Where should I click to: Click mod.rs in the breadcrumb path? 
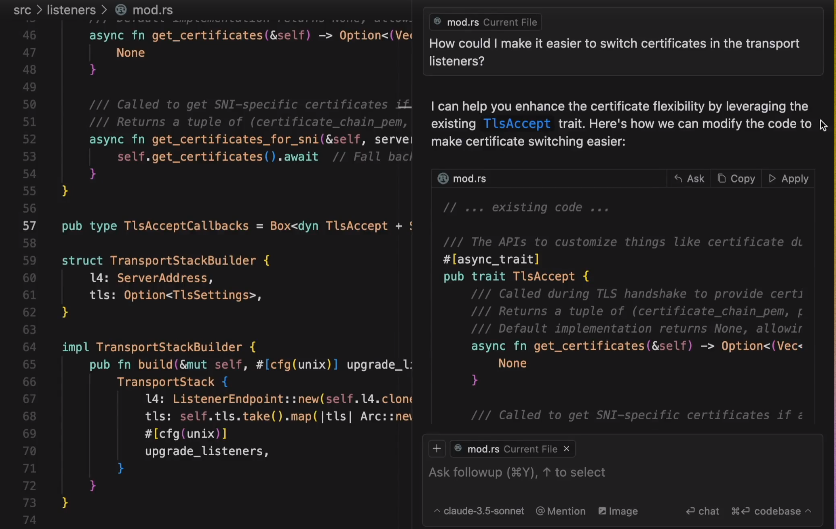click(152, 10)
